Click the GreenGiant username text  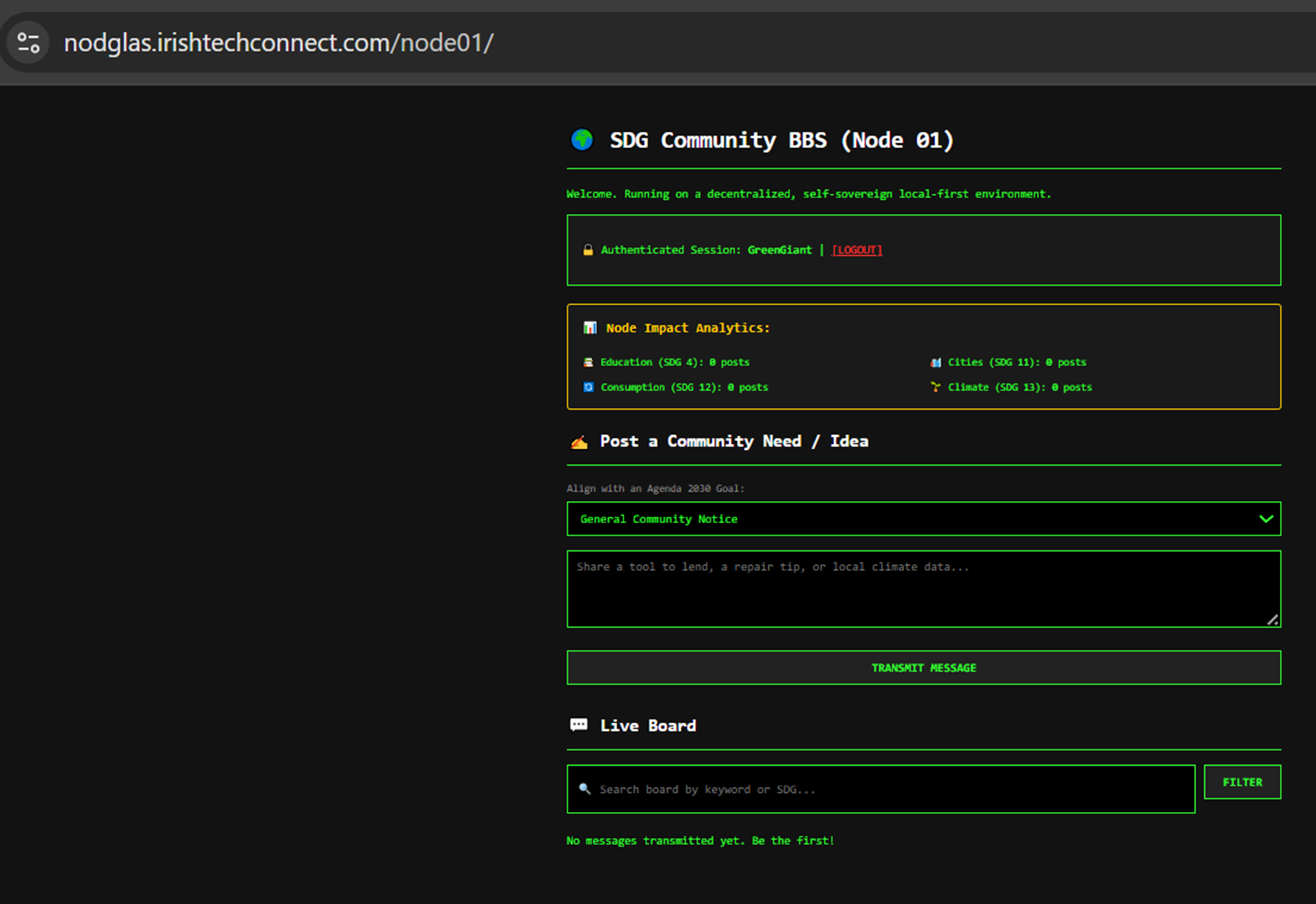[780, 250]
